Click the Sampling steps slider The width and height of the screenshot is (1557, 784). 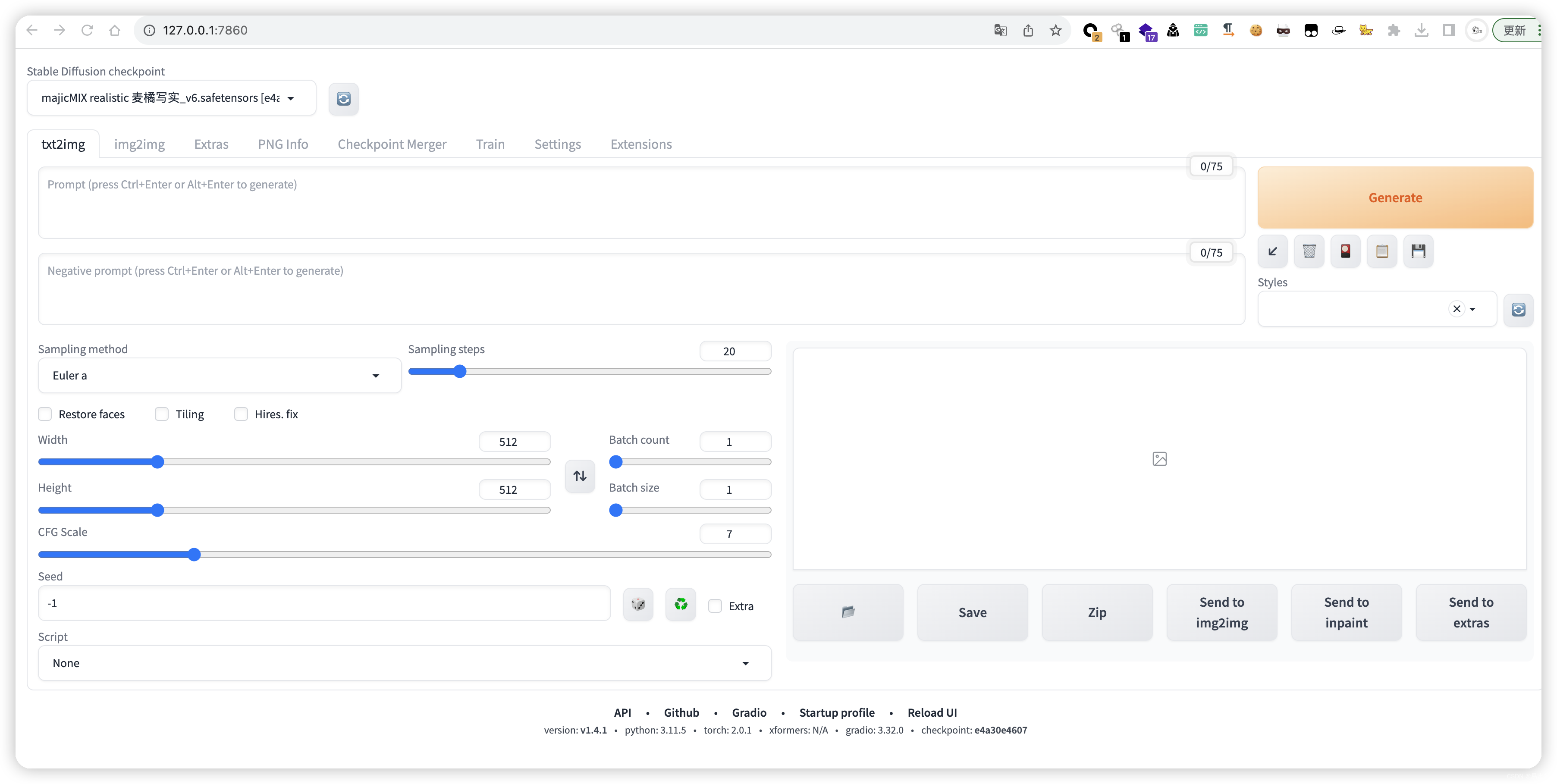click(x=589, y=371)
